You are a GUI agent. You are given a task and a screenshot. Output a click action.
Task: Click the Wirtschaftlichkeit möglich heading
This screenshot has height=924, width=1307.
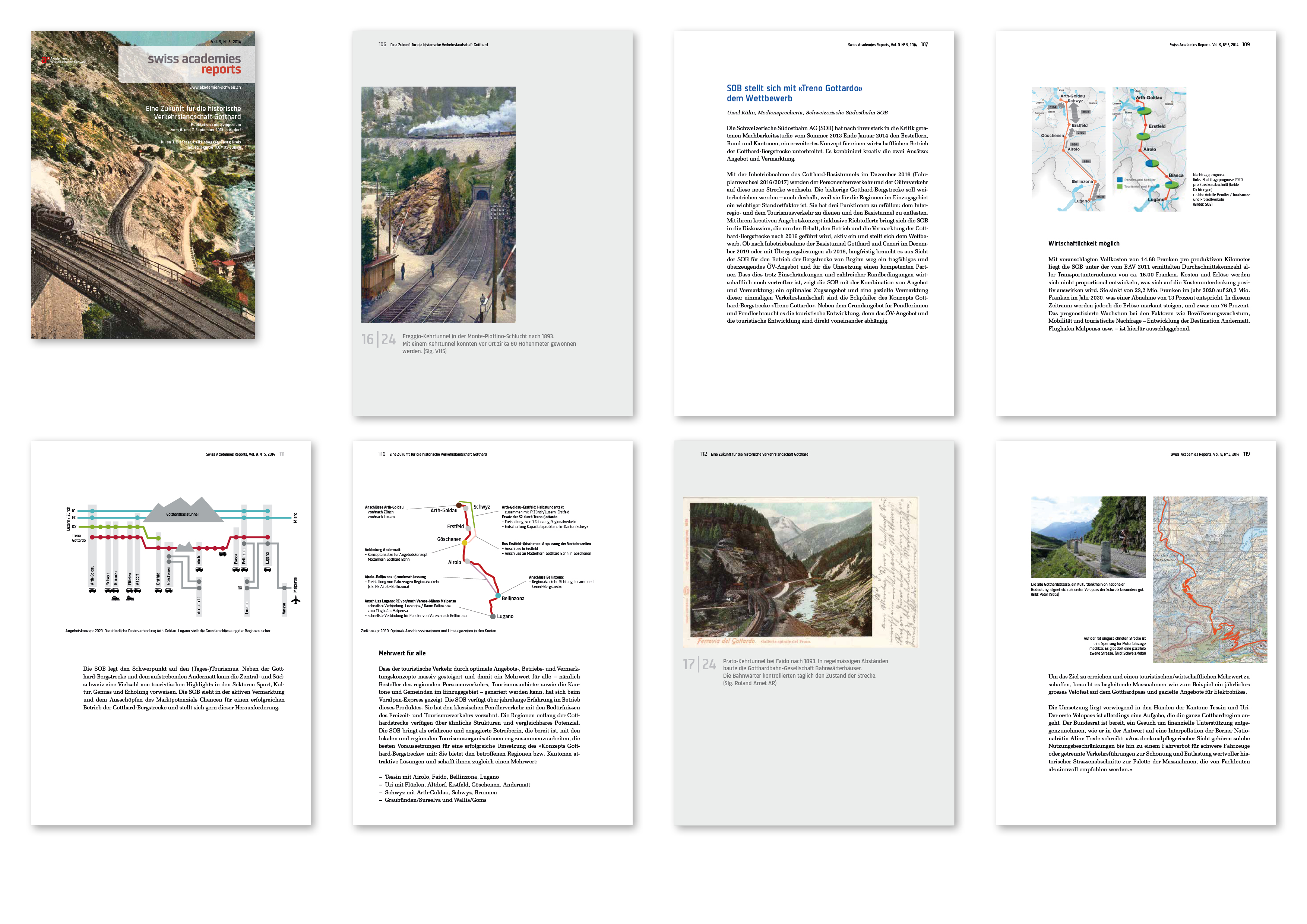pyautogui.click(x=1084, y=244)
